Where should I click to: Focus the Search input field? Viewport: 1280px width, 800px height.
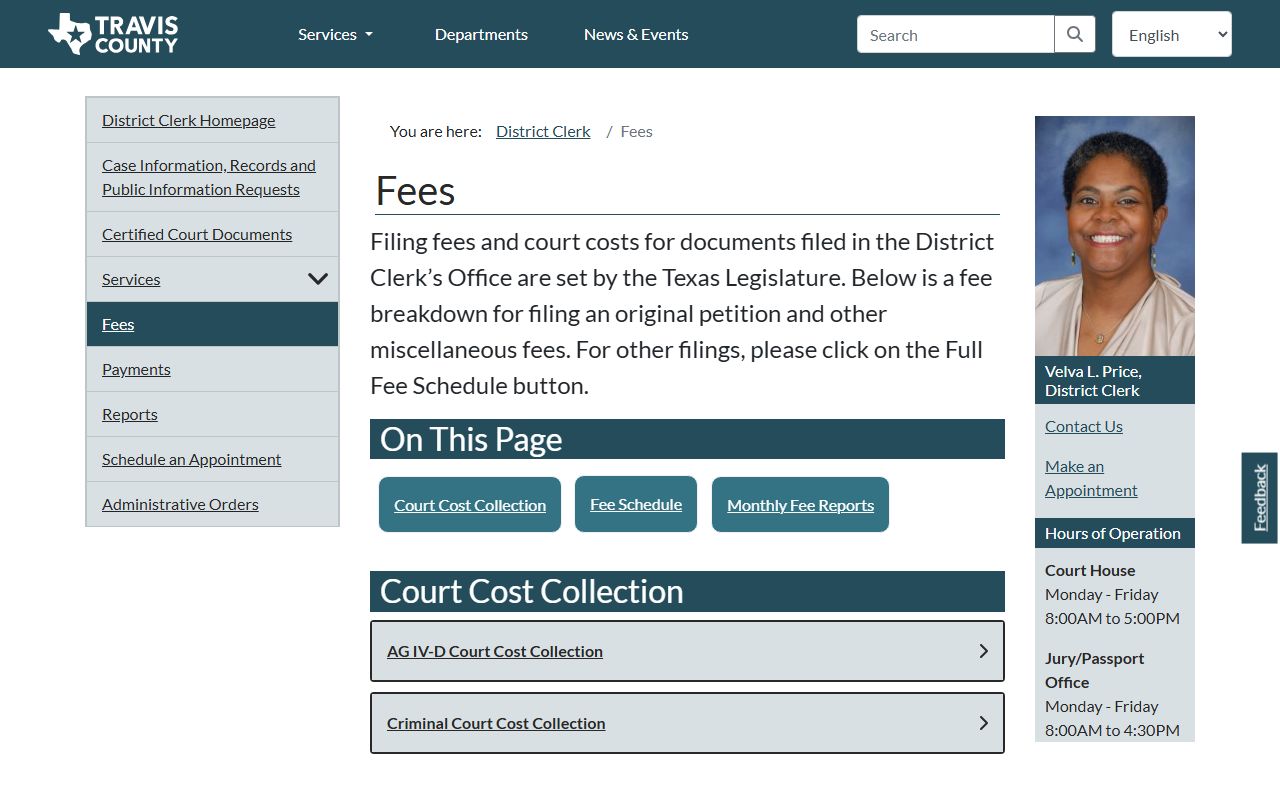click(956, 34)
